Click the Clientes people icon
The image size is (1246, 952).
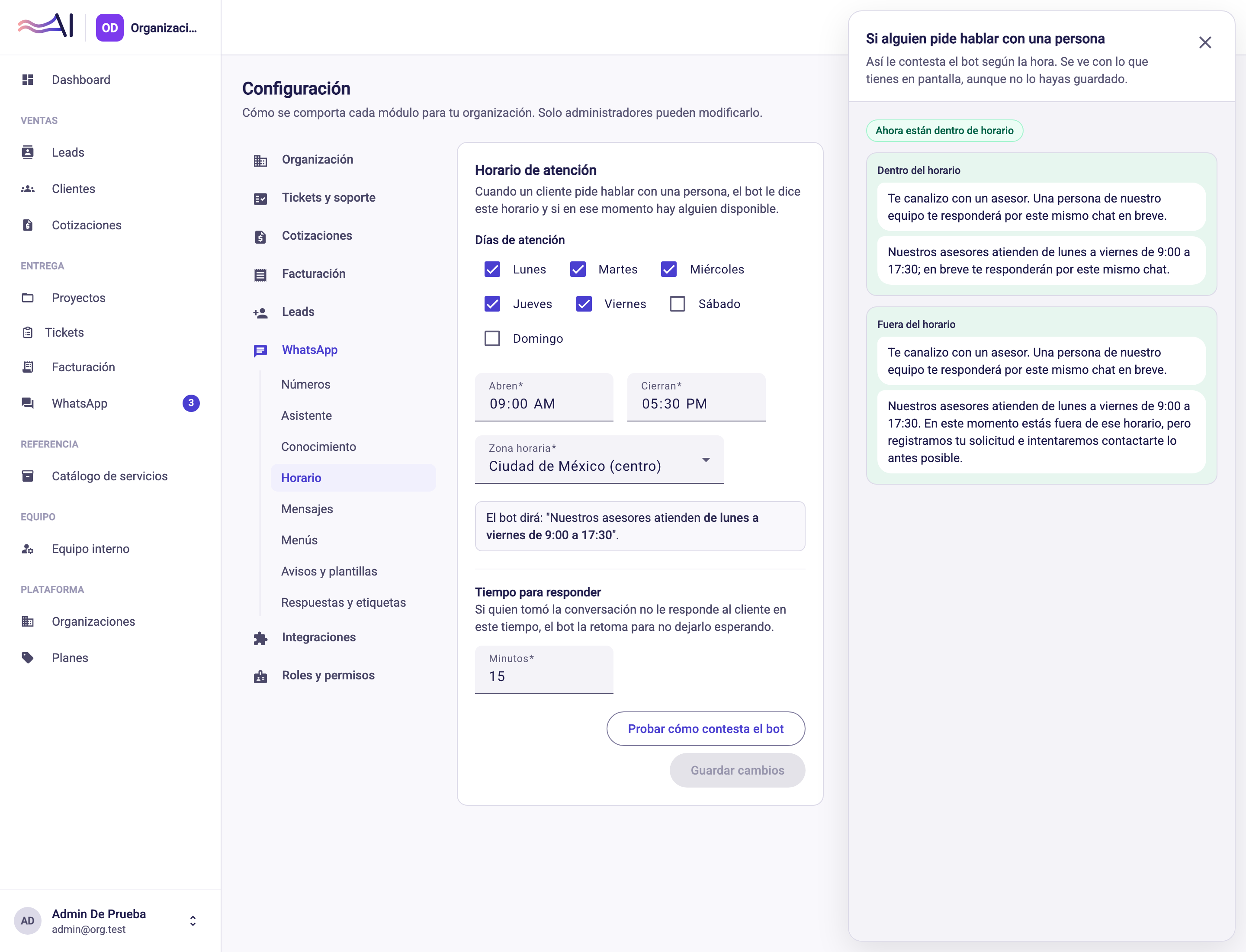[x=28, y=189]
